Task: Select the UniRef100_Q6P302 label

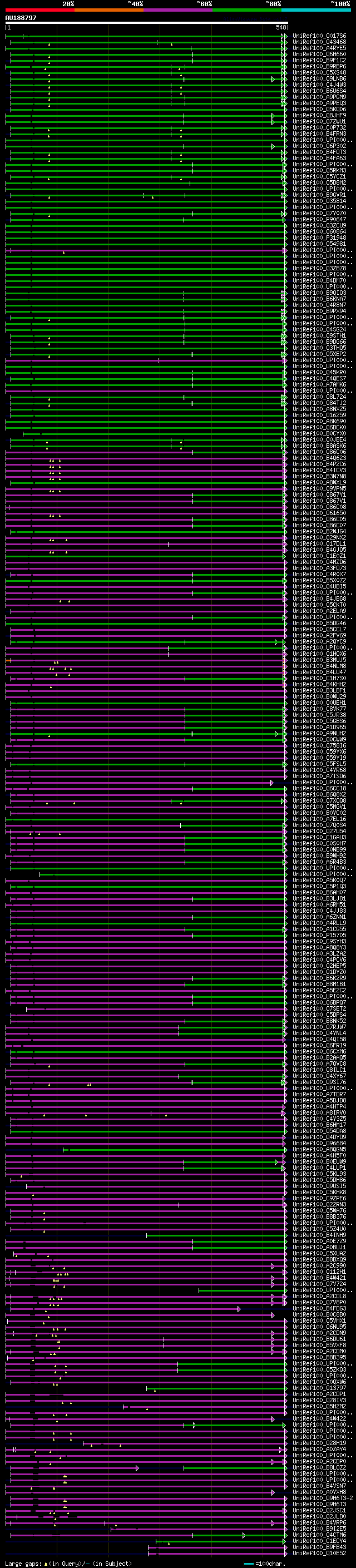Action: [319, 146]
